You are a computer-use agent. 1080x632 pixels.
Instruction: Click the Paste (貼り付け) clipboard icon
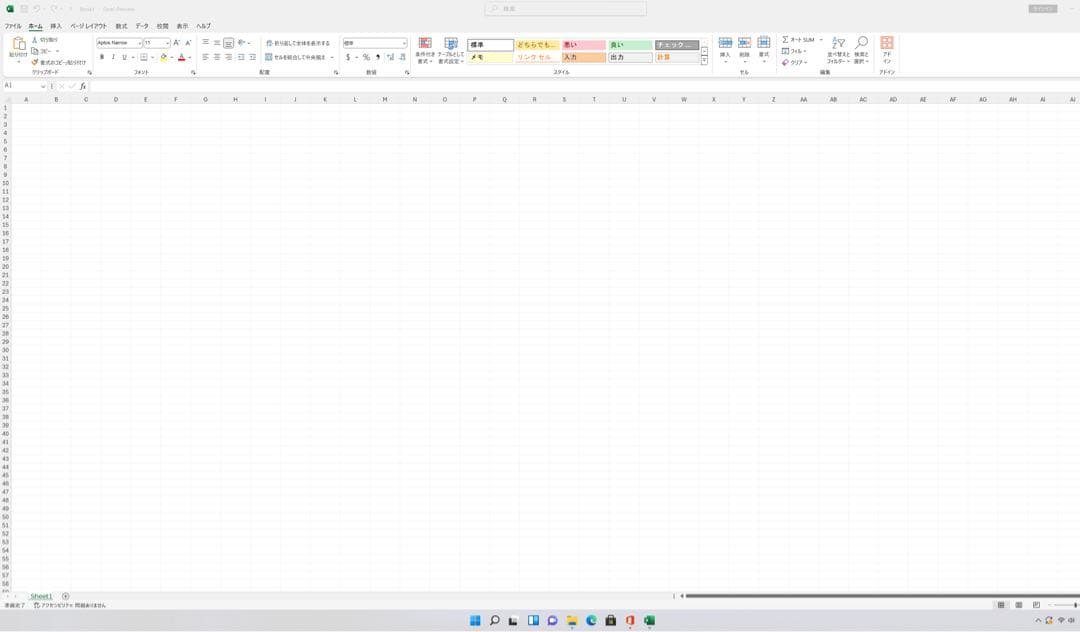18,45
